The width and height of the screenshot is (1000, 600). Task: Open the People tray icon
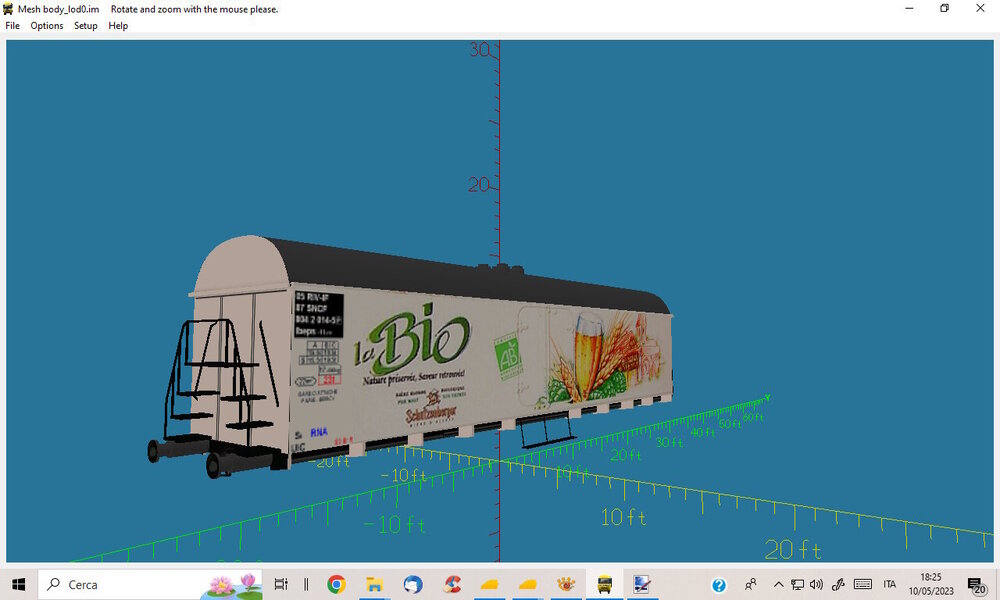pos(751,584)
